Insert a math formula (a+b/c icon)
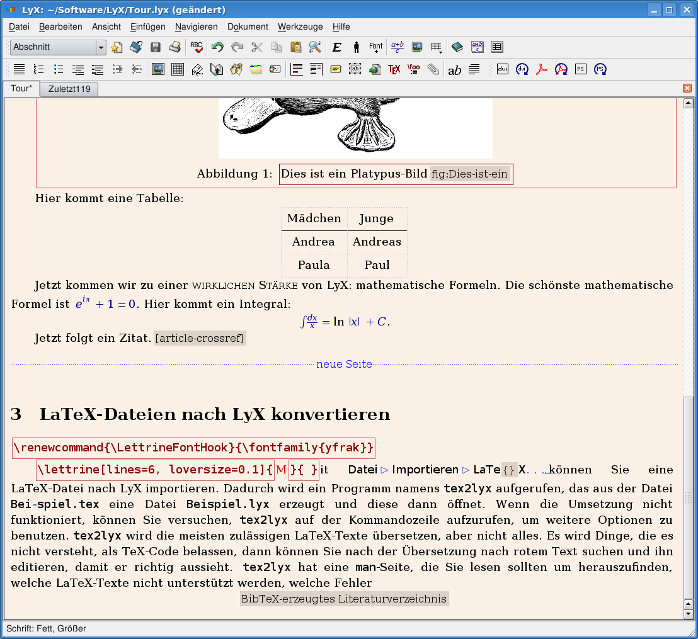The image size is (698, 639). 397,47
